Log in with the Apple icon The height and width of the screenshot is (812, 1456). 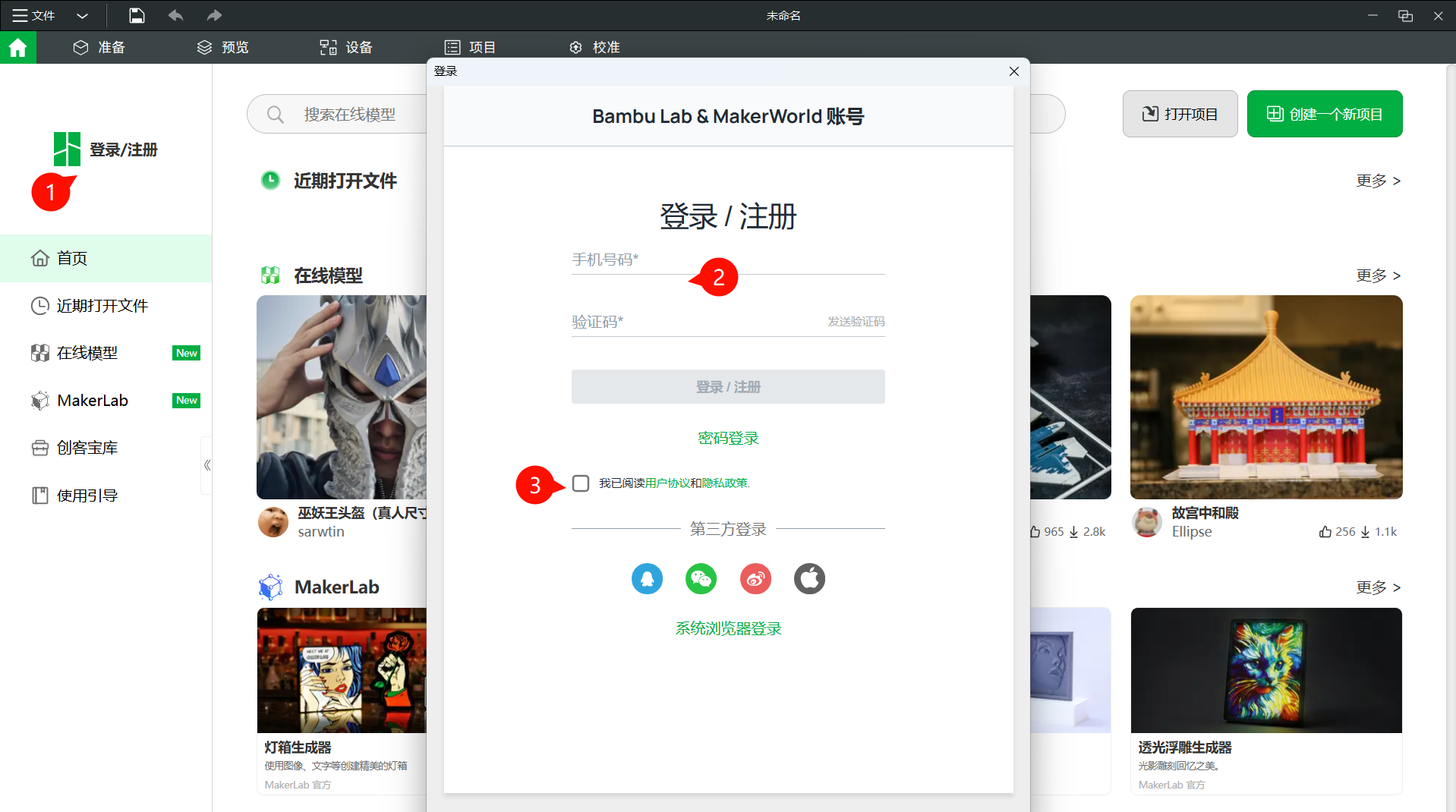click(x=809, y=579)
